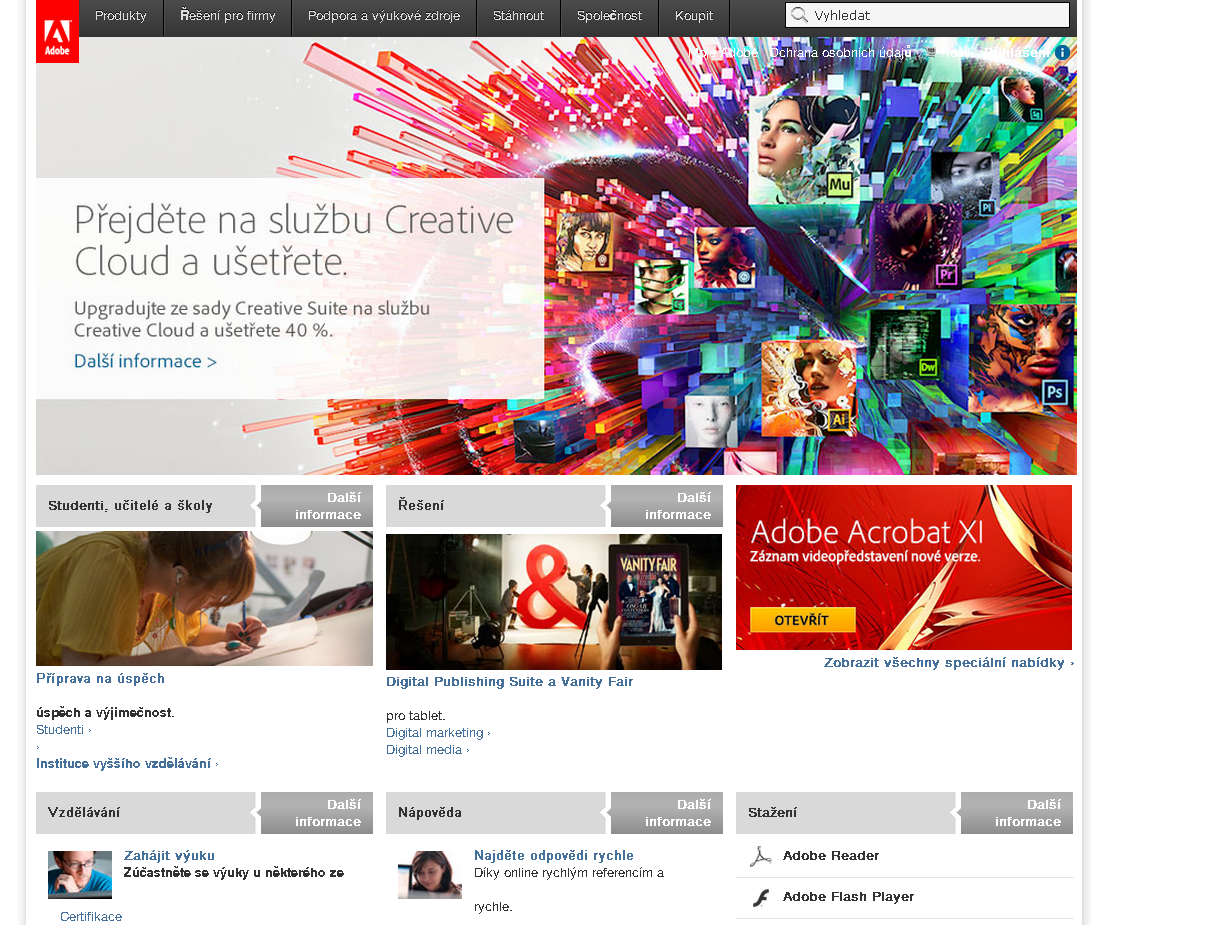
Task: Follow the Studenti link
Action: coord(63,730)
